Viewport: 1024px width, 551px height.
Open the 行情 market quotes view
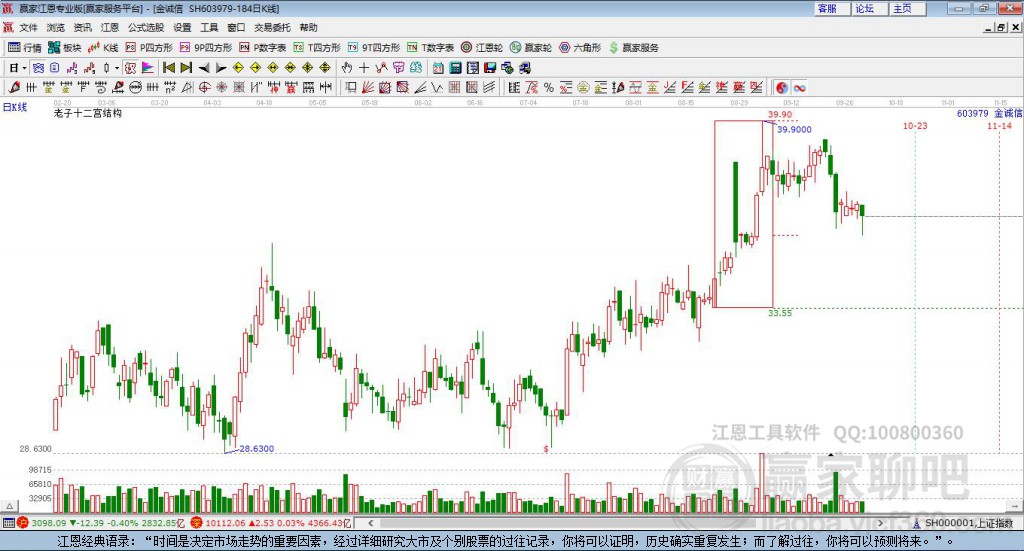point(24,48)
